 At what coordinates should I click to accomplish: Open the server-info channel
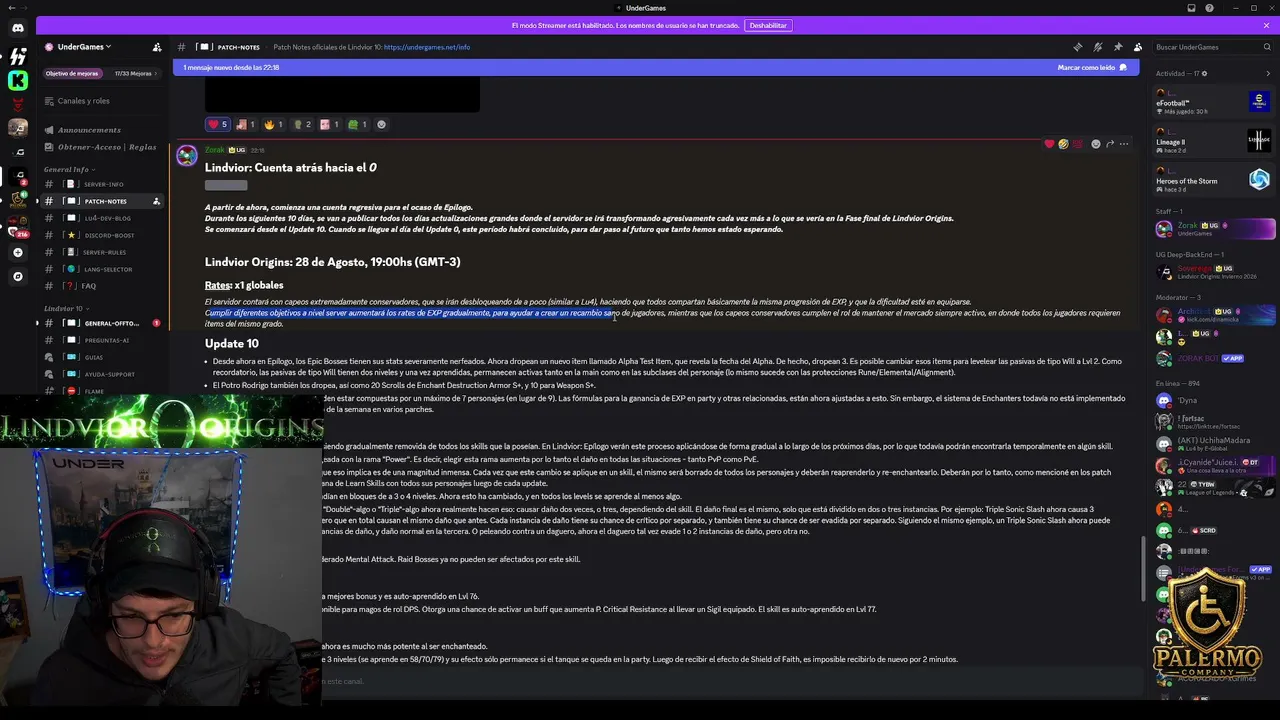coord(102,184)
